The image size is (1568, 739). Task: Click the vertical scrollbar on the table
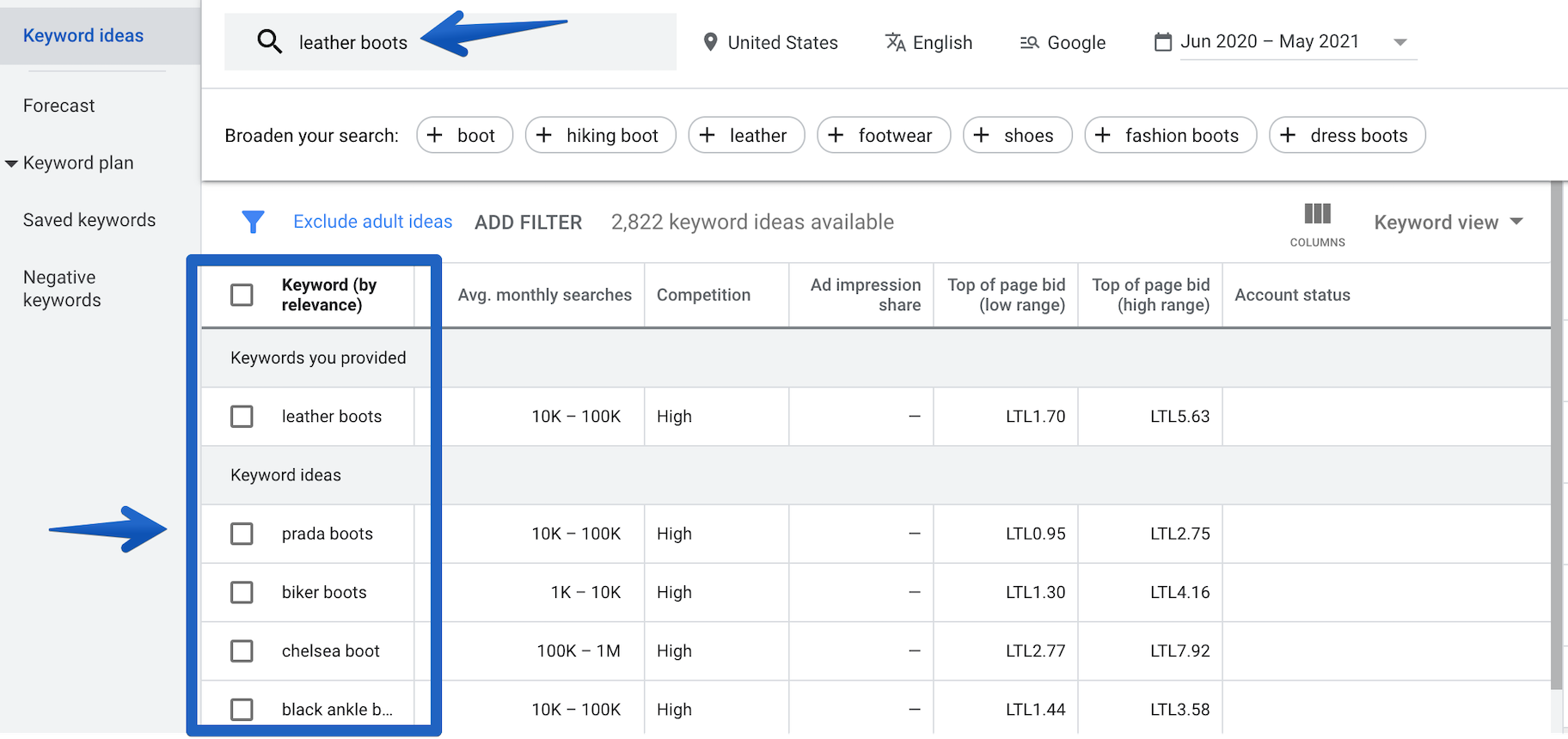click(1557, 430)
